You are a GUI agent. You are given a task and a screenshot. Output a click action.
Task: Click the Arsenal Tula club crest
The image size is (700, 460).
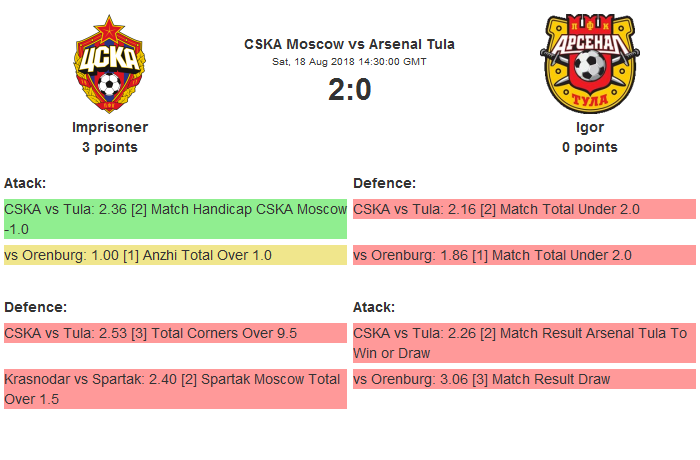589,64
